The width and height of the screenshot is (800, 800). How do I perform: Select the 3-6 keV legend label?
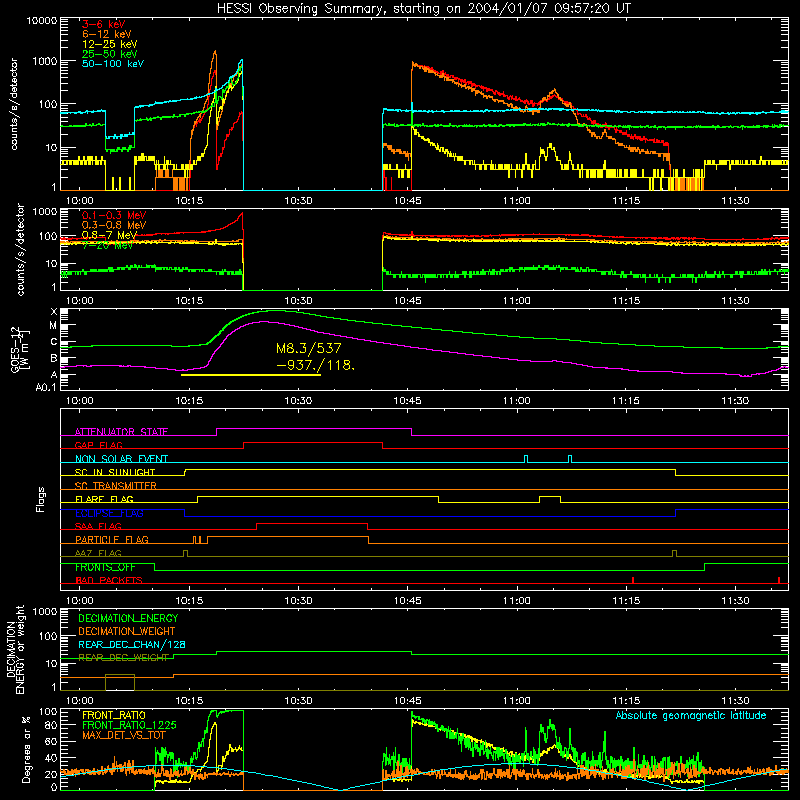pos(104,24)
